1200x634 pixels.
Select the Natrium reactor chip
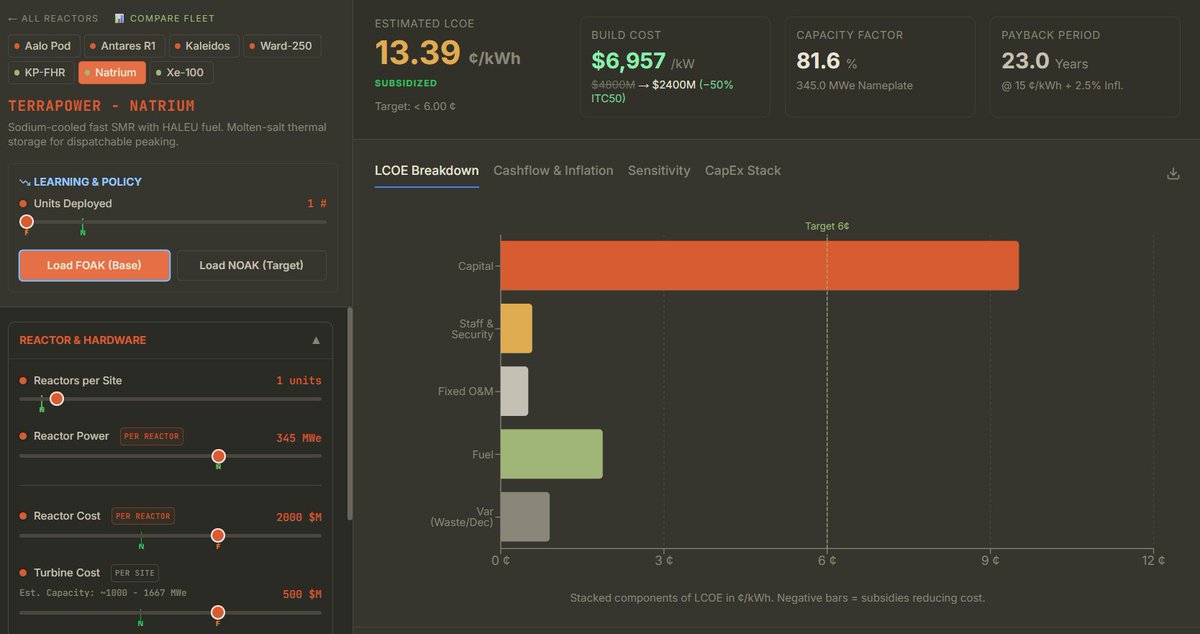pyautogui.click(x=112, y=73)
